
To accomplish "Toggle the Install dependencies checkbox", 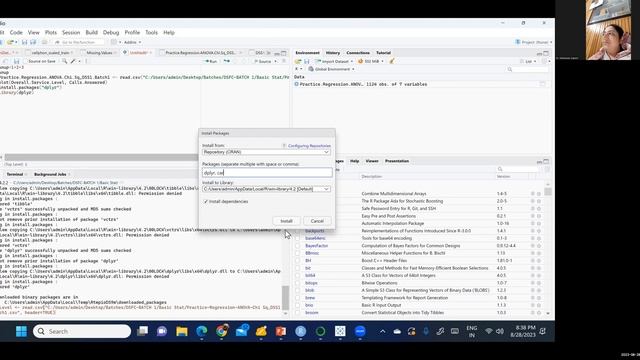I will point(206,201).
